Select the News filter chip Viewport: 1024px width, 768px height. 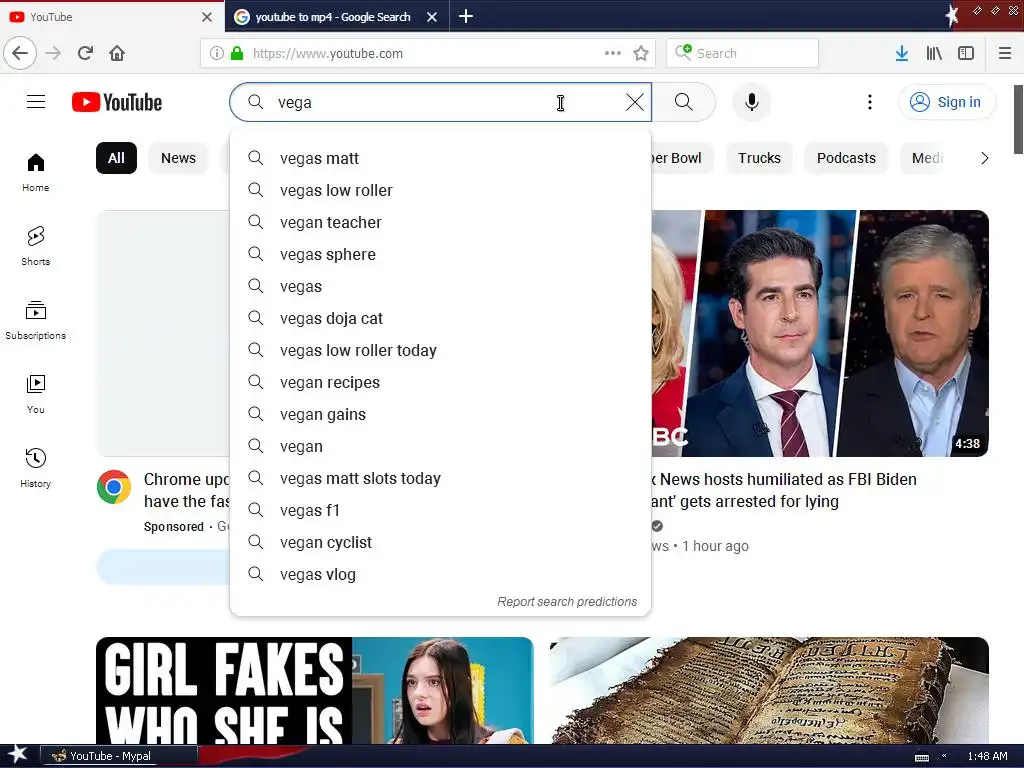[178, 158]
